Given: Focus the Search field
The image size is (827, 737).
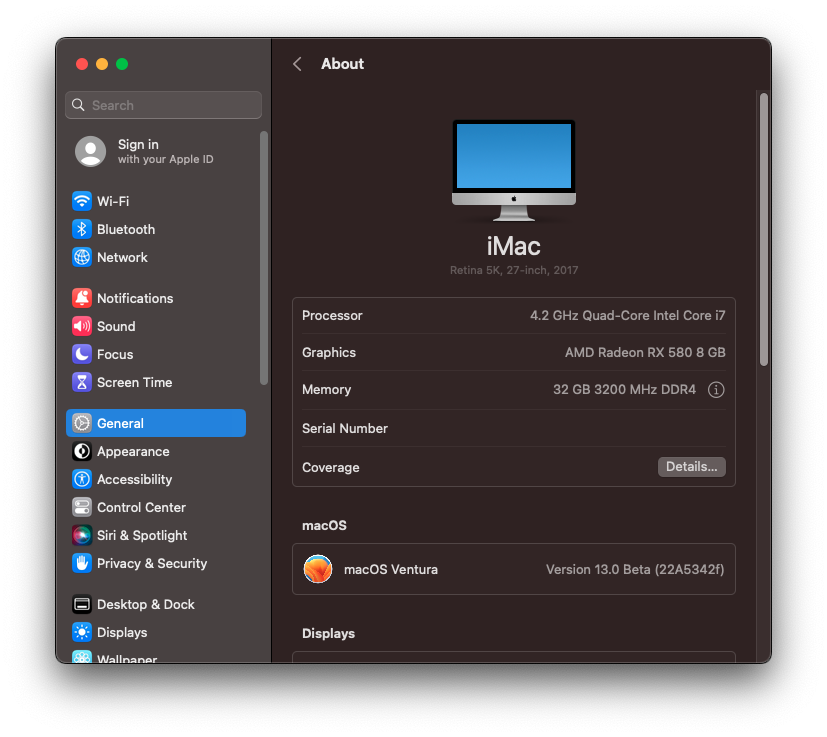Looking at the screenshot, I should pos(164,105).
